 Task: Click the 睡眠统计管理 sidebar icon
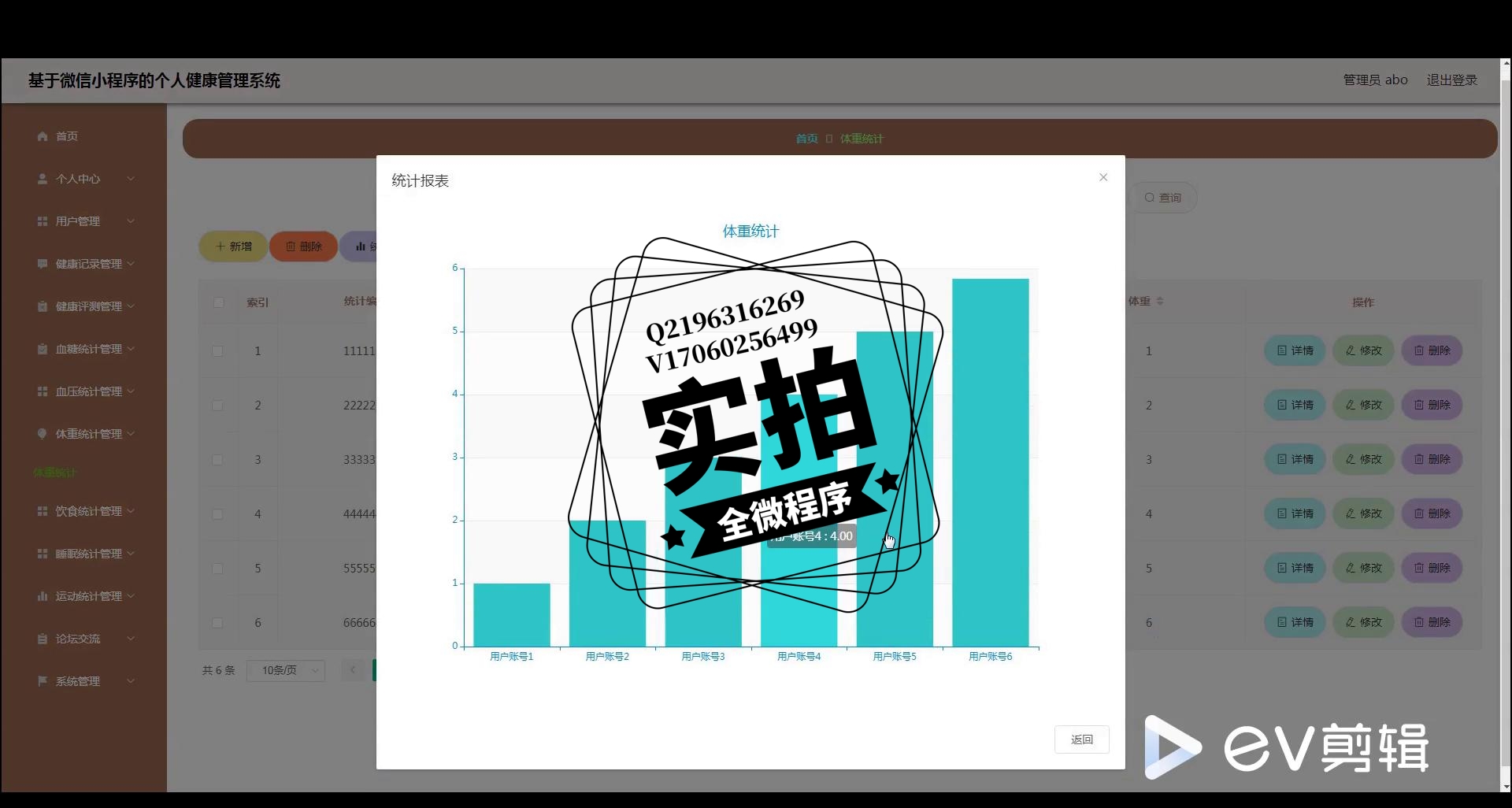click(43, 554)
